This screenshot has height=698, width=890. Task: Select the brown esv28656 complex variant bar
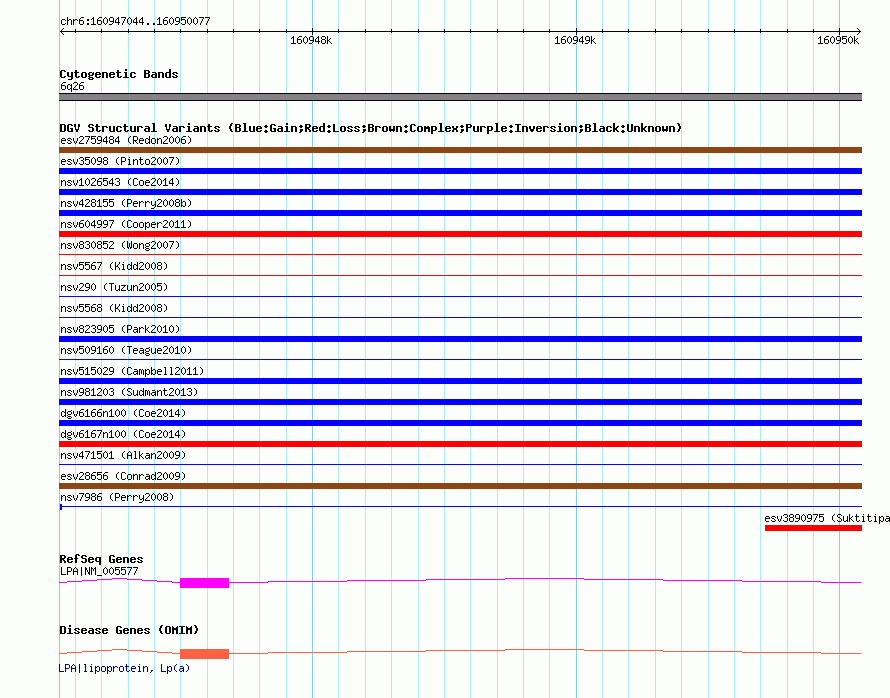point(460,486)
